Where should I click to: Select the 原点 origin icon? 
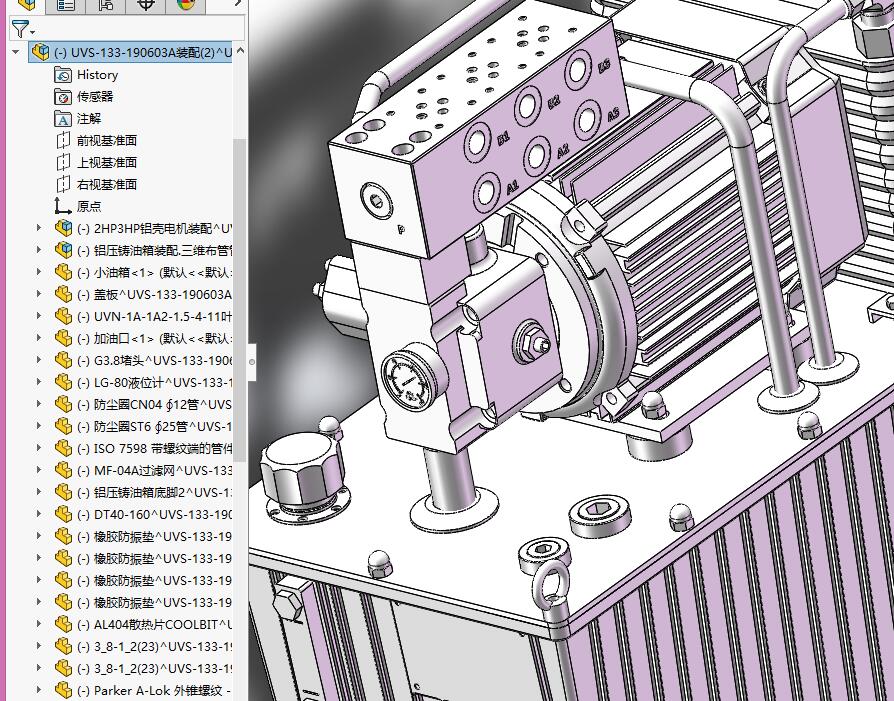click(63, 206)
